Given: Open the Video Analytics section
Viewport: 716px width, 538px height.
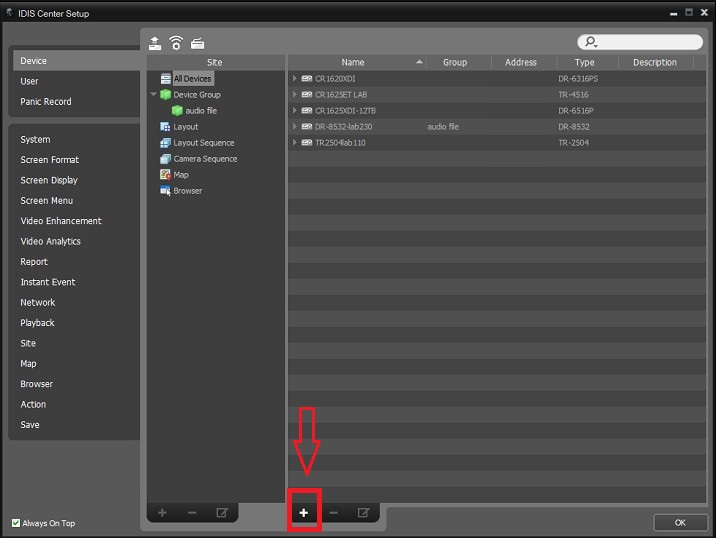Looking at the screenshot, I should [50, 241].
